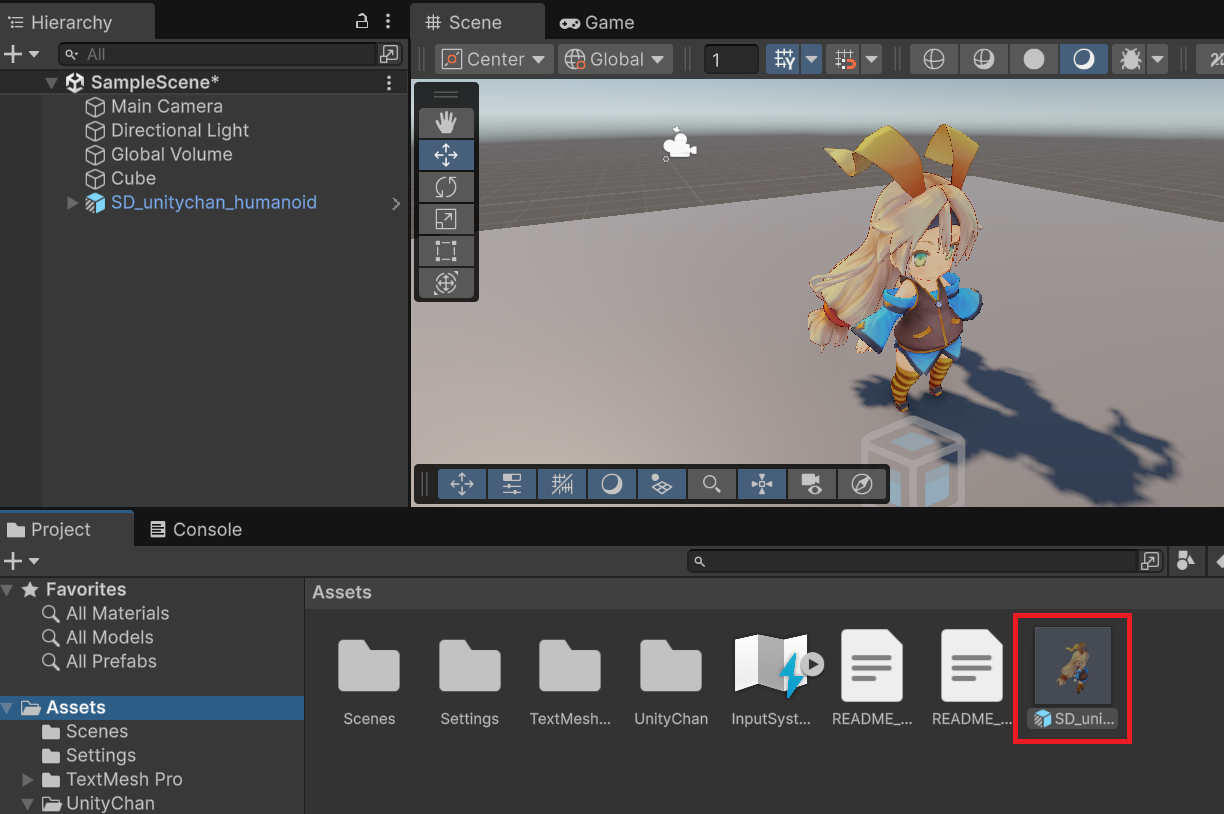This screenshot has width=1224, height=814.
Task: Open the Global rotation dropdown
Action: click(615, 60)
